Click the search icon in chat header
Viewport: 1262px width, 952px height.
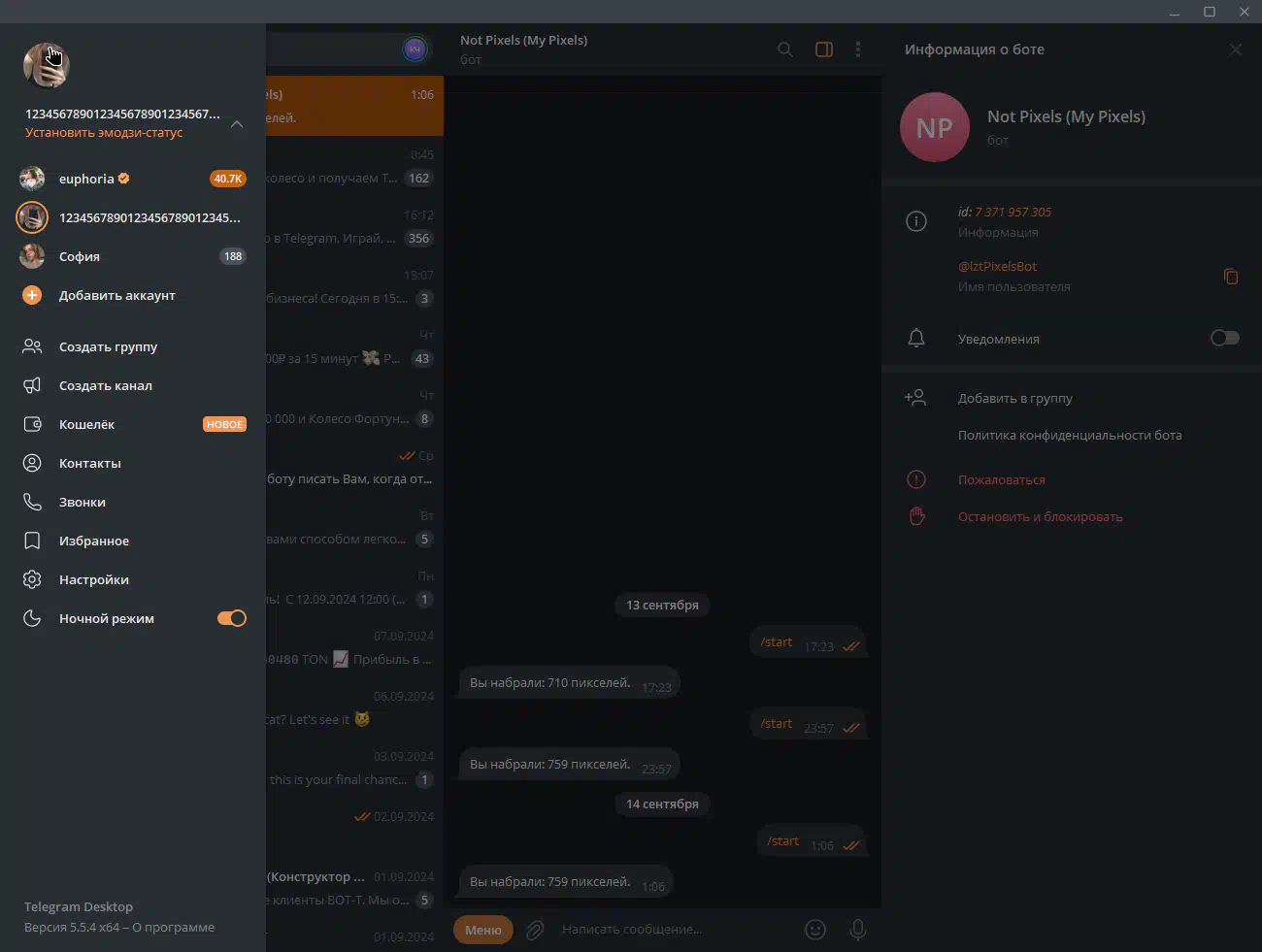[x=784, y=49]
